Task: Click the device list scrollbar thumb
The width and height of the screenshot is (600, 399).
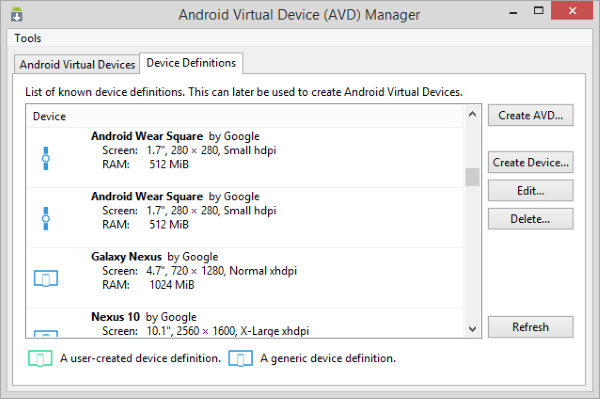Action: pyautogui.click(x=472, y=177)
